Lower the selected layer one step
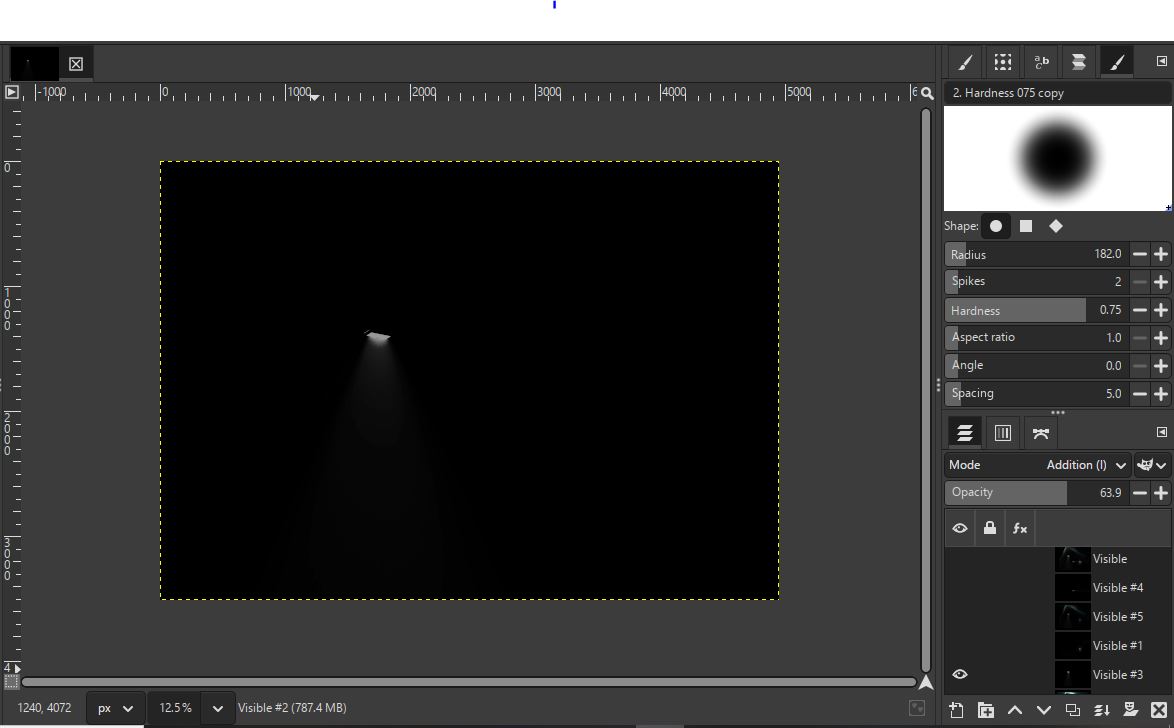 [x=1044, y=710]
